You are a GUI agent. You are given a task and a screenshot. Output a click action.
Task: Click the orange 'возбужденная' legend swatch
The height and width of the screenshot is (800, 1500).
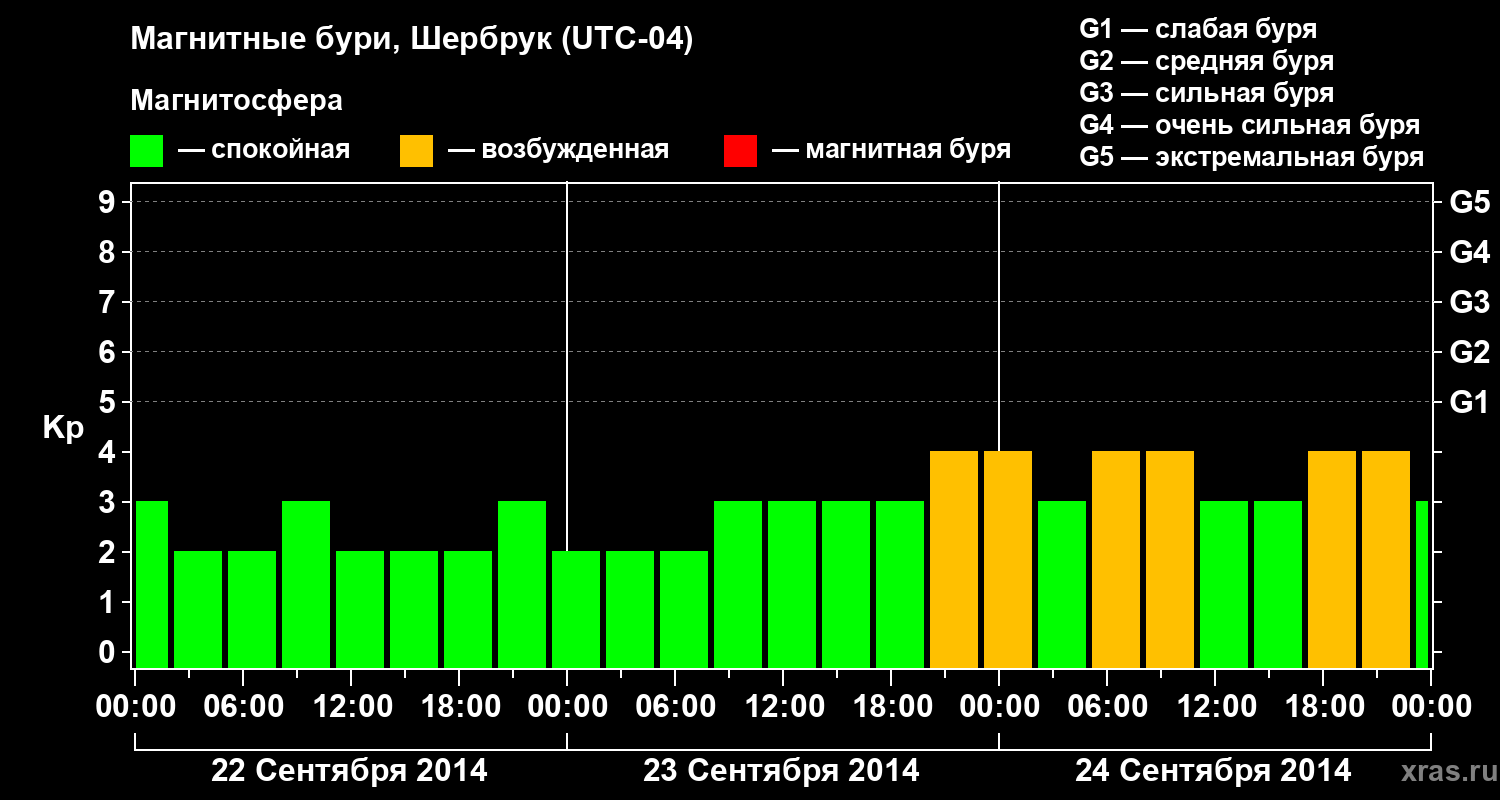pos(416,151)
